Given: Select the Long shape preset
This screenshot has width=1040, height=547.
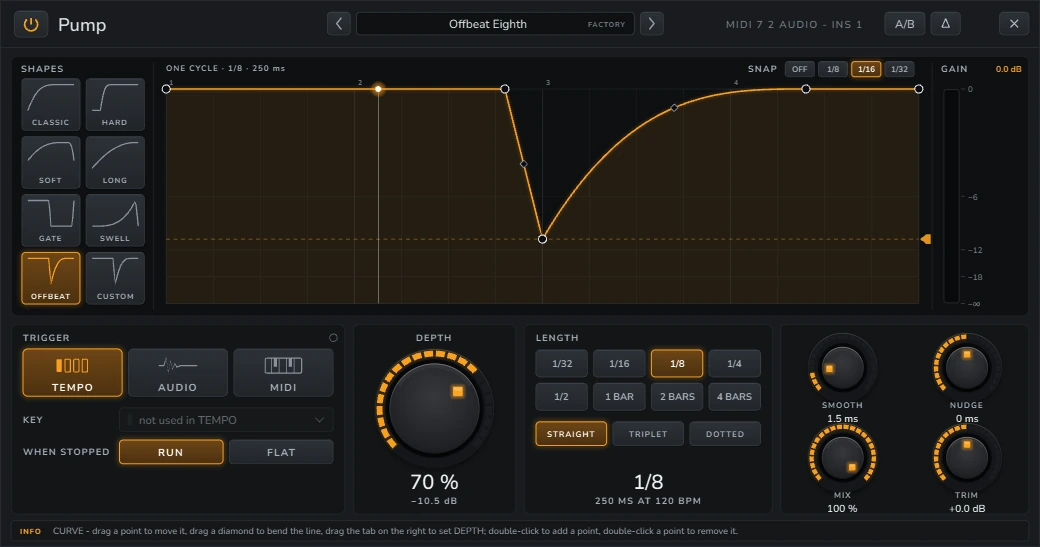Looking at the screenshot, I should coord(115,162).
